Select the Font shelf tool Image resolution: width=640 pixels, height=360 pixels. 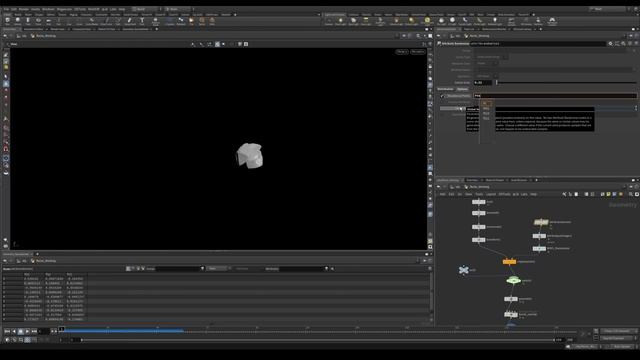(x=142, y=21)
